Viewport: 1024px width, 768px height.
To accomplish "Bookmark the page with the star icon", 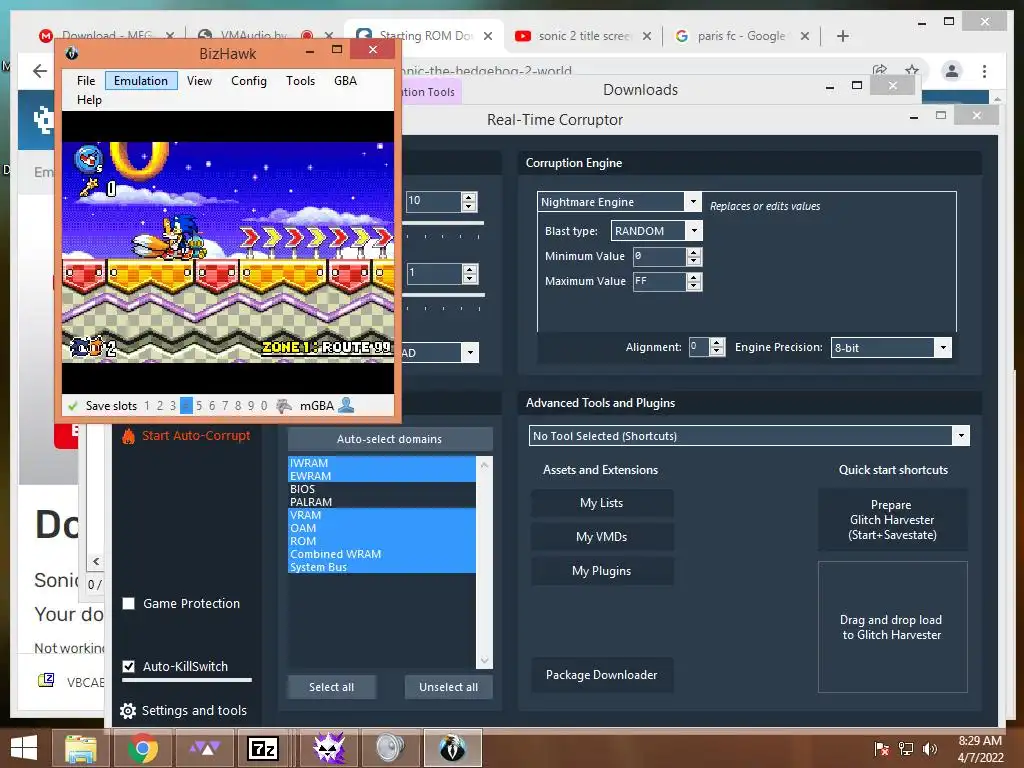I will (x=912, y=69).
